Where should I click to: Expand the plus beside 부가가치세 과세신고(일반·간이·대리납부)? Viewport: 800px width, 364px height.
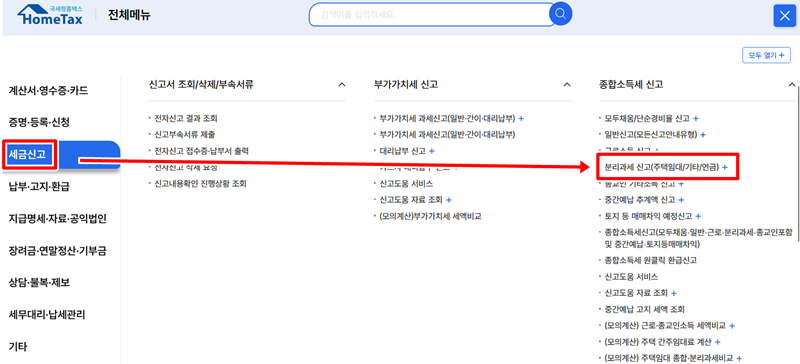tap(521, 118)
